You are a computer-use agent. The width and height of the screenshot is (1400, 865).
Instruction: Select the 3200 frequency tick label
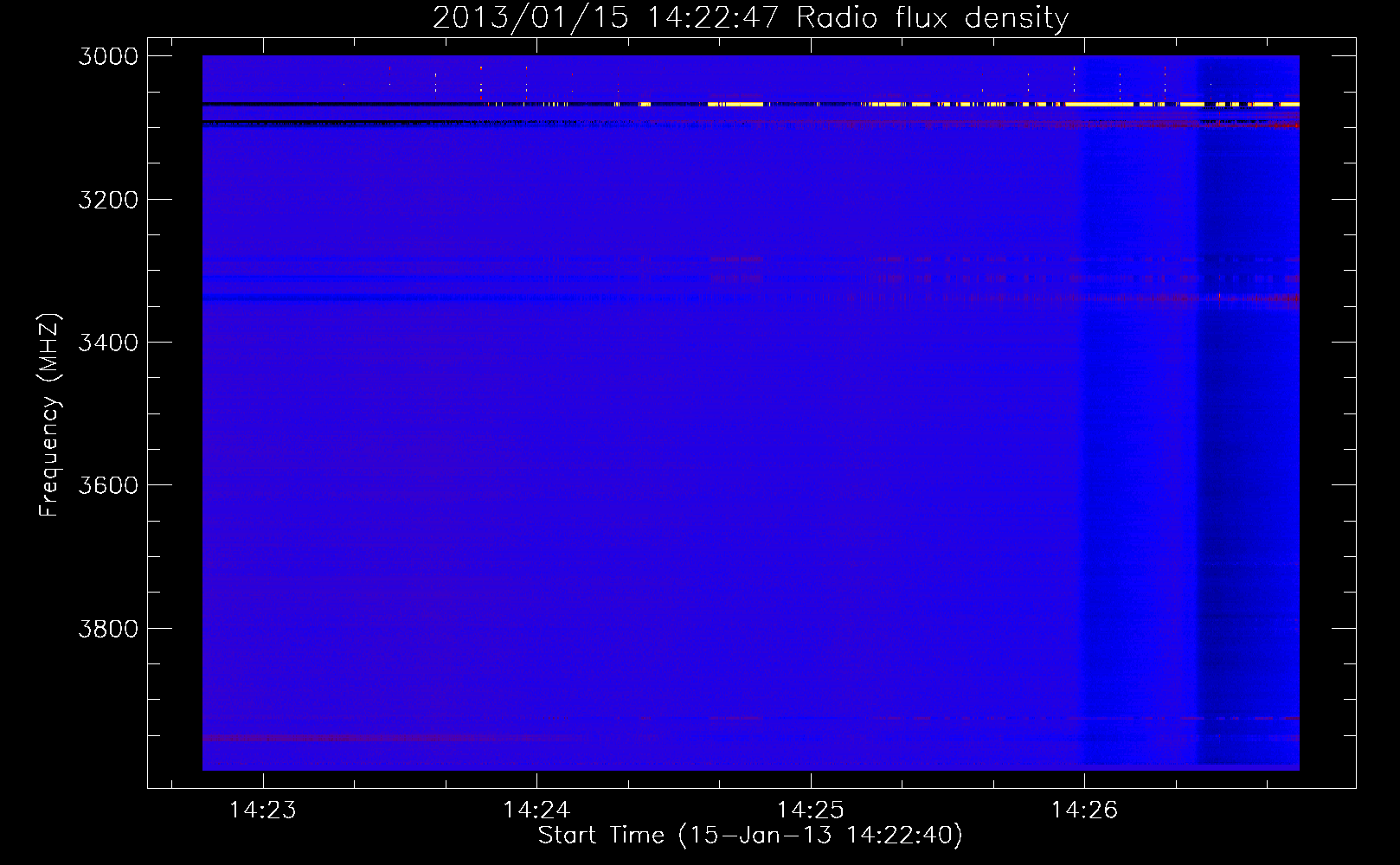pyautogui.click(x=108, y=200)
